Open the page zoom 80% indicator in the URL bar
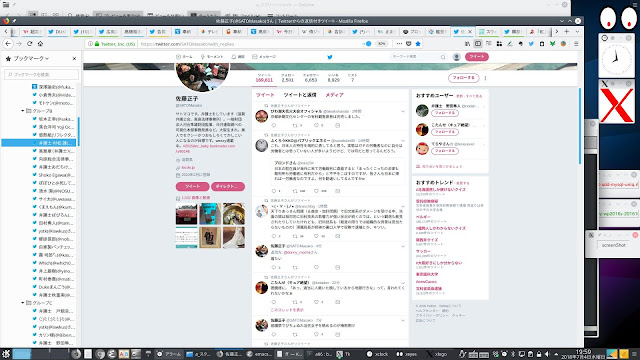 [381, 44]
